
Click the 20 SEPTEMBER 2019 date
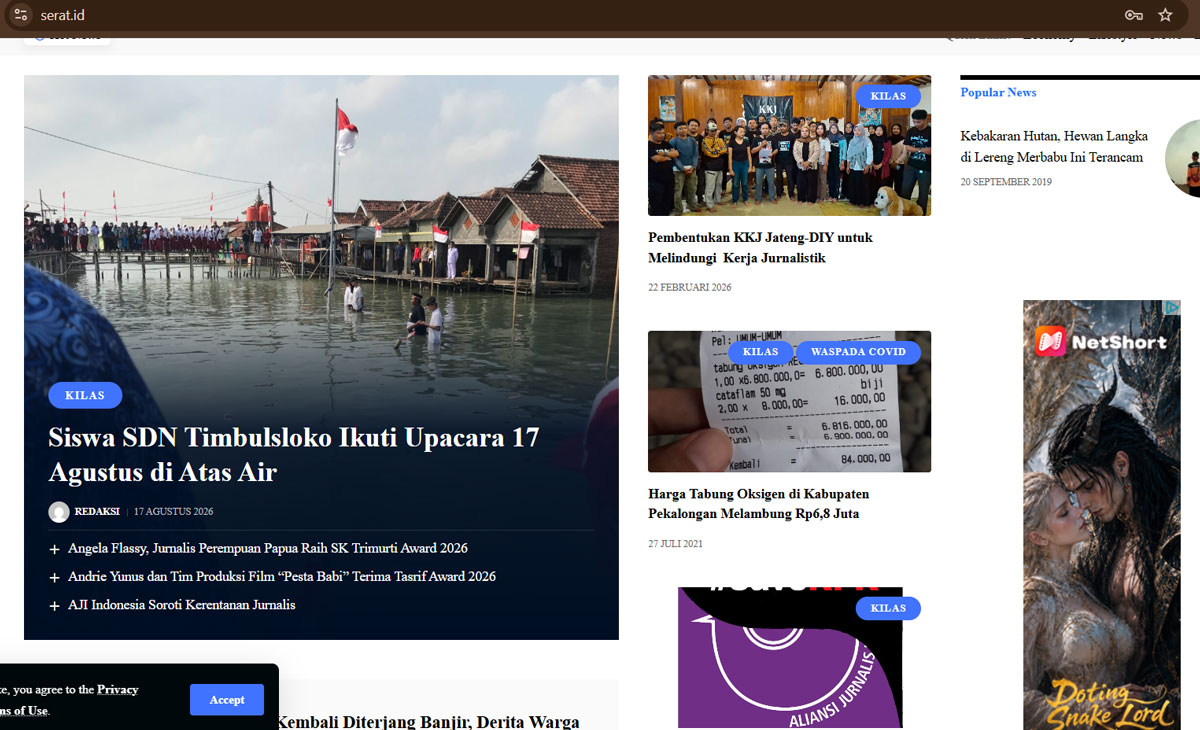click(x=1006, y=182)
